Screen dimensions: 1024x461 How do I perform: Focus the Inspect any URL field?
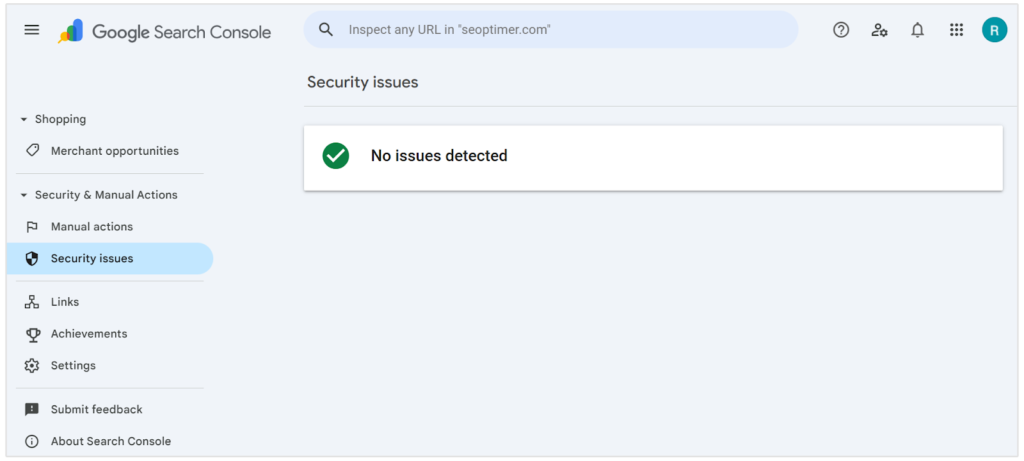point(560,30)
